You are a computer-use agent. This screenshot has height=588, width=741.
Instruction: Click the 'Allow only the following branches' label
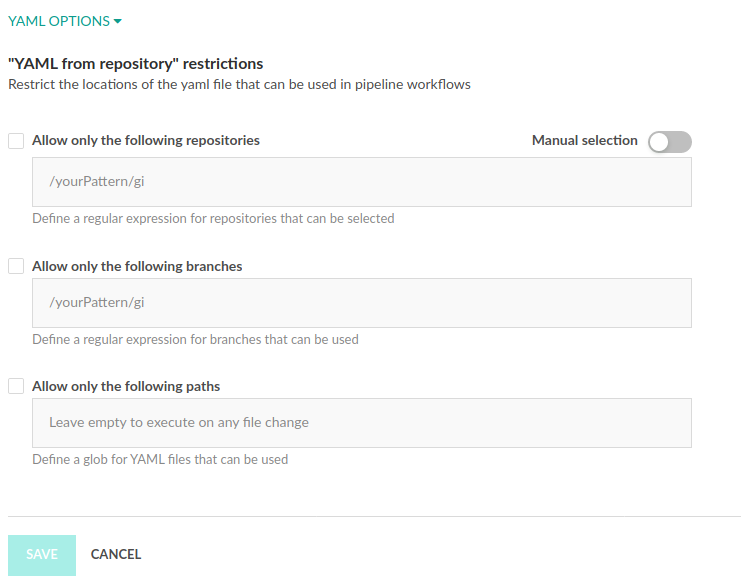point(137,267)
